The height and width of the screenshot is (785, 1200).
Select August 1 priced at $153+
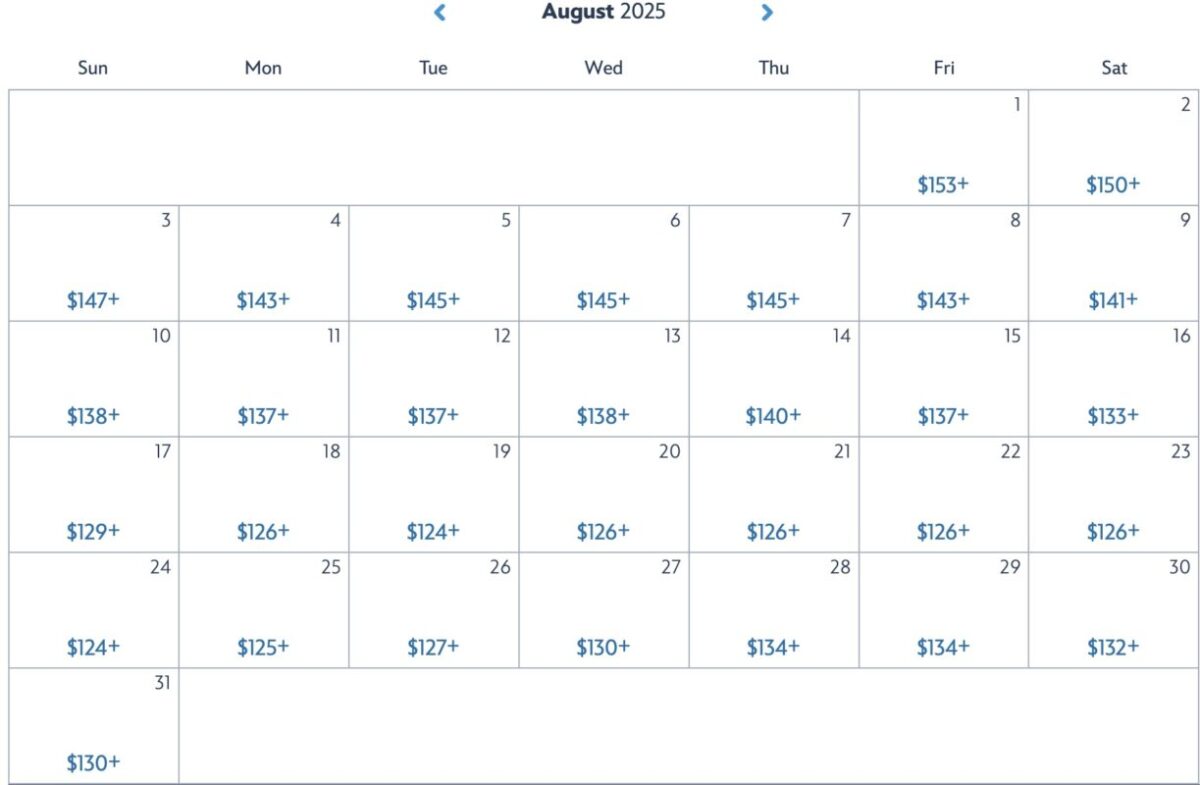(943, 148)
